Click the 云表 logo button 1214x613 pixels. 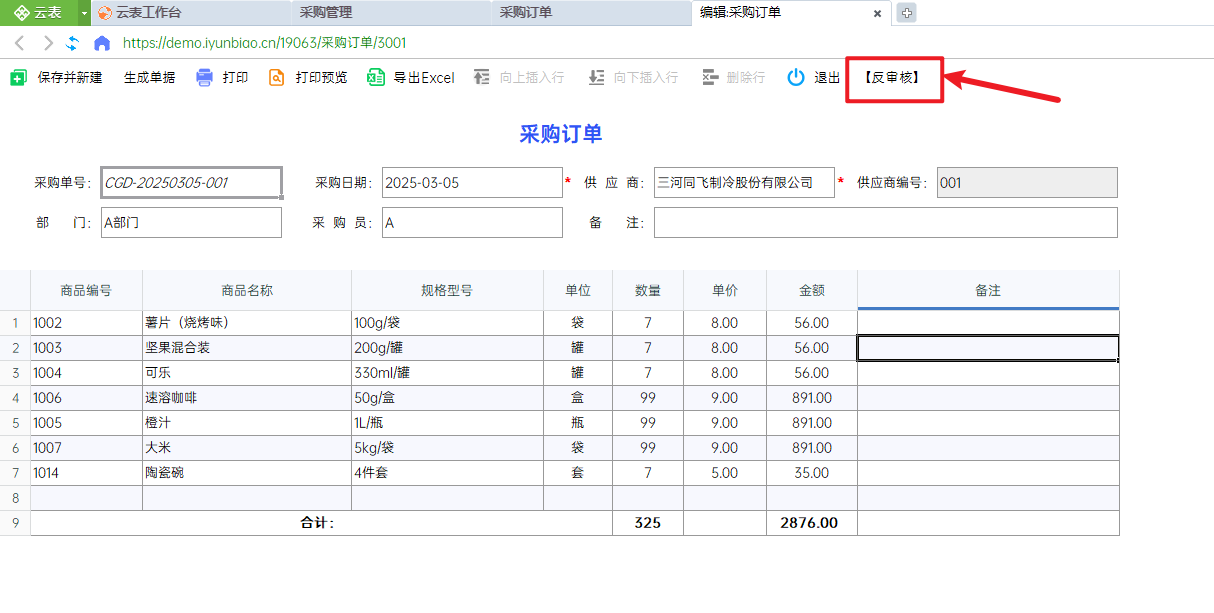click(39, 13)
